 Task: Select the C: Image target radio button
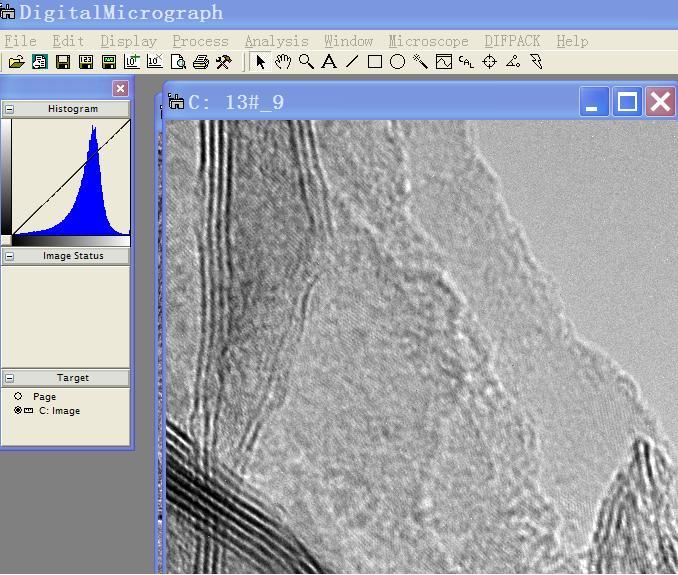click(x=18, y=411)
